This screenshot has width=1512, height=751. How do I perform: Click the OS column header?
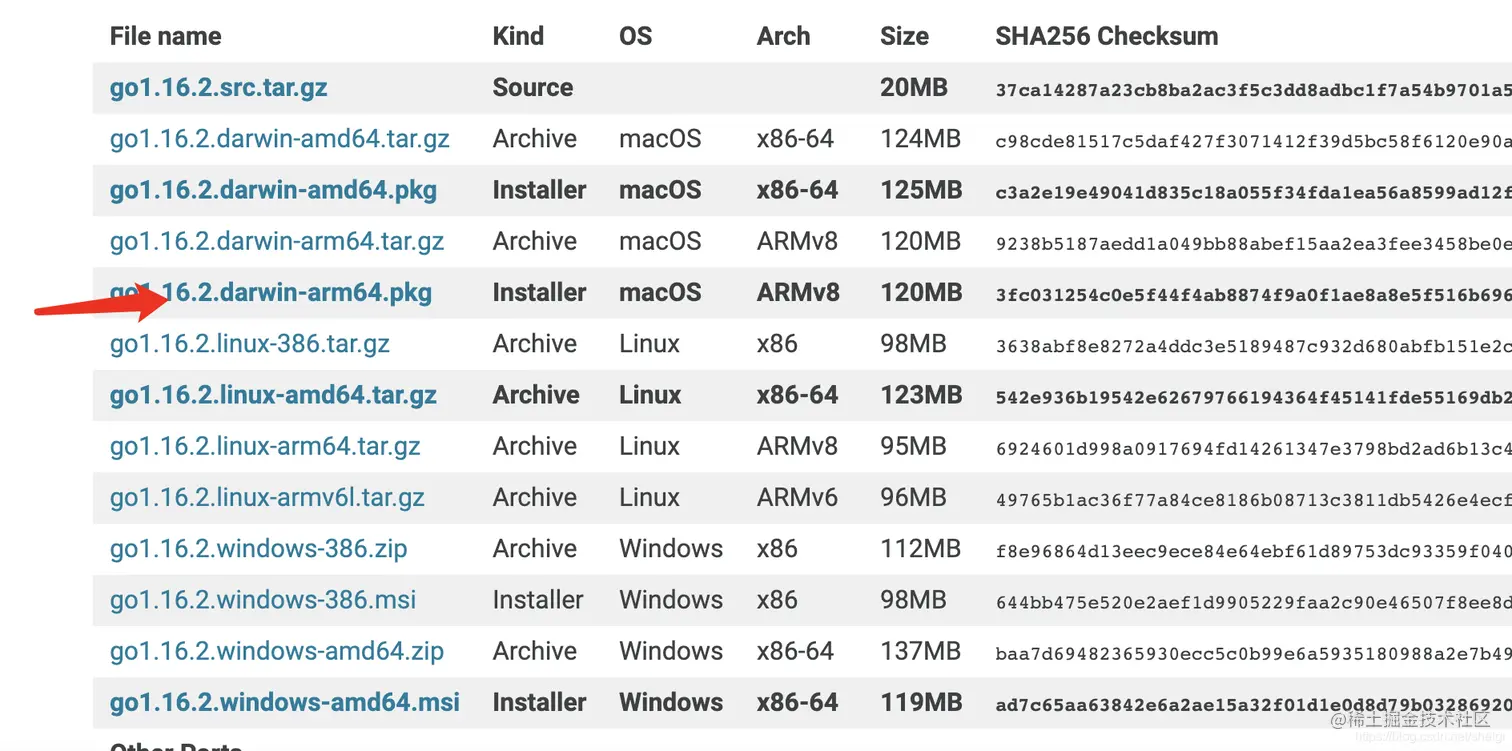pos(635,37)
